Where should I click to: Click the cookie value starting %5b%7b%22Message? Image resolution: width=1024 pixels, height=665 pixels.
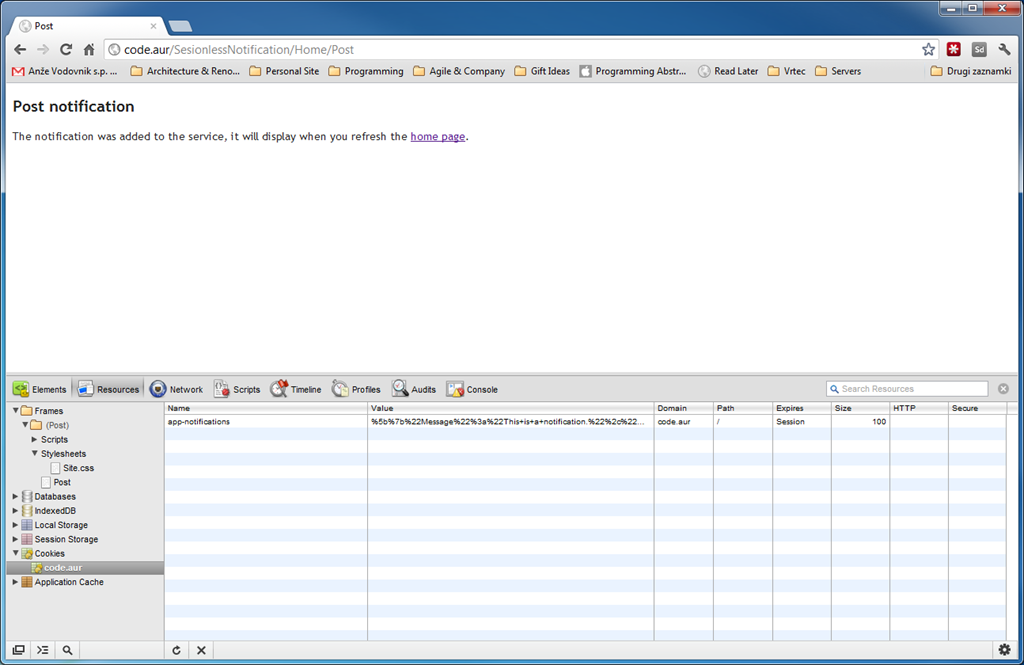(507, 422)
